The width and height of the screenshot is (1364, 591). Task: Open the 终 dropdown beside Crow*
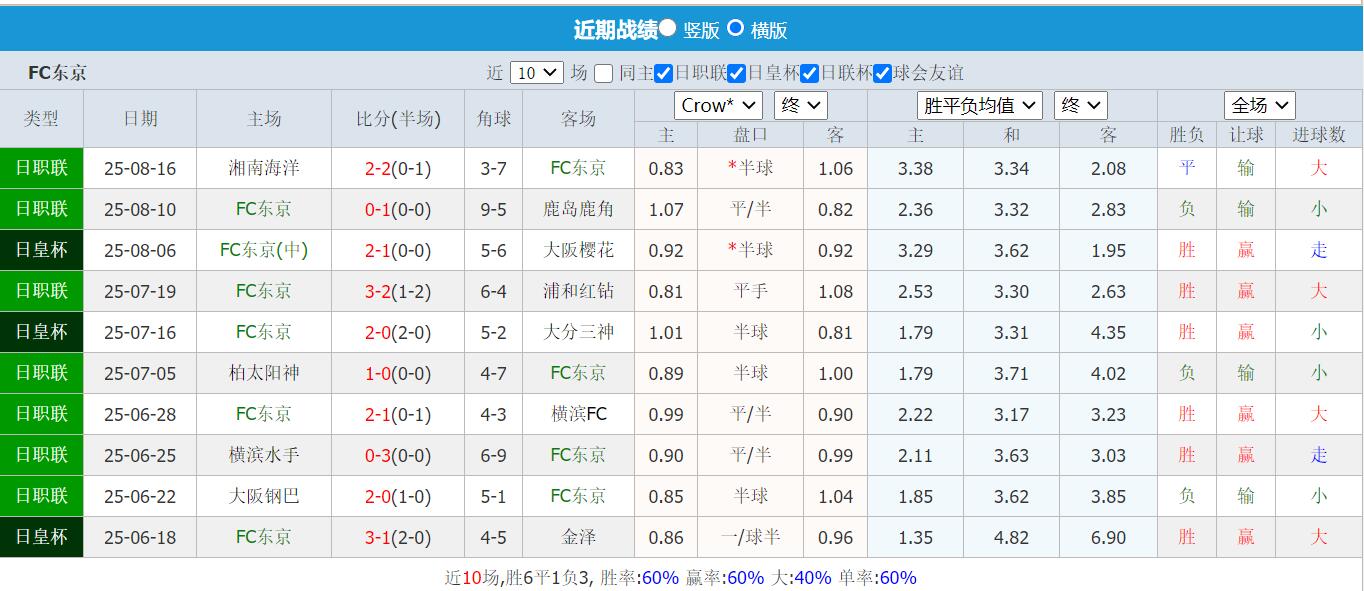tap(800, 105)
